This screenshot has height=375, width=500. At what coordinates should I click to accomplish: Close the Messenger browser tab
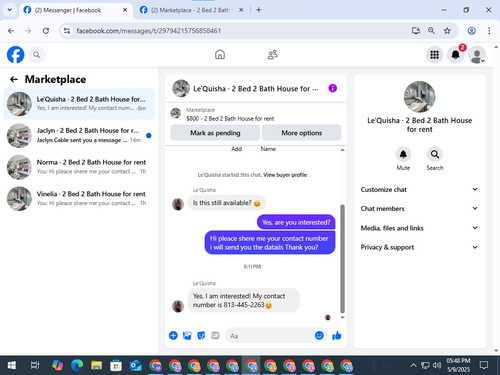(125, 10)
